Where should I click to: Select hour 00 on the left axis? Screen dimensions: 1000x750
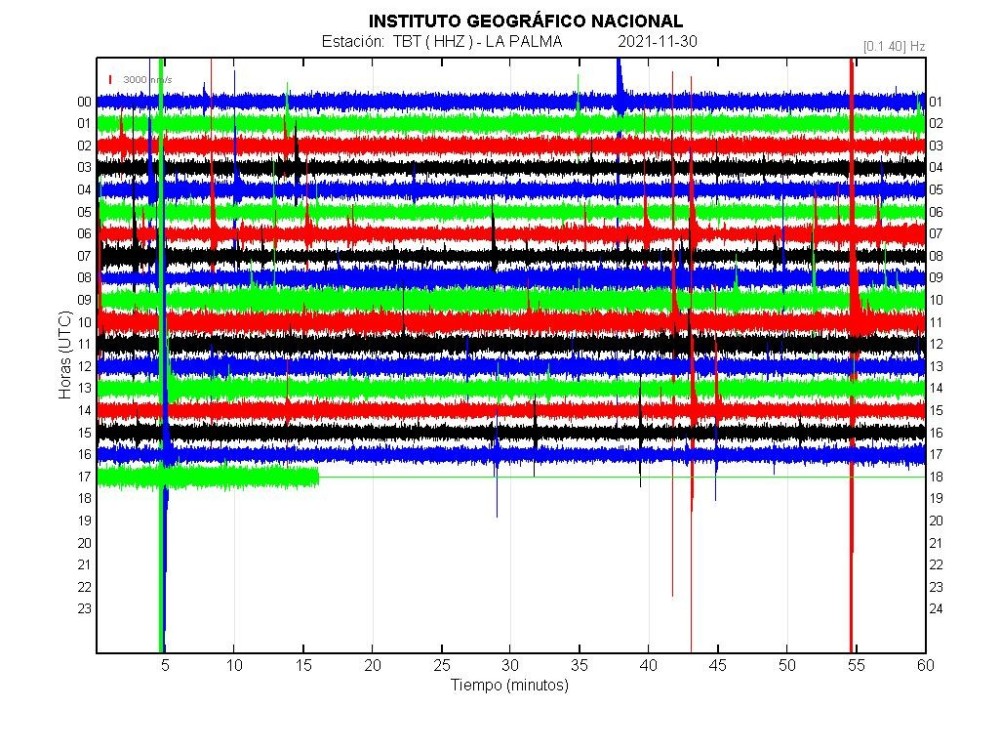pos(84,101)
